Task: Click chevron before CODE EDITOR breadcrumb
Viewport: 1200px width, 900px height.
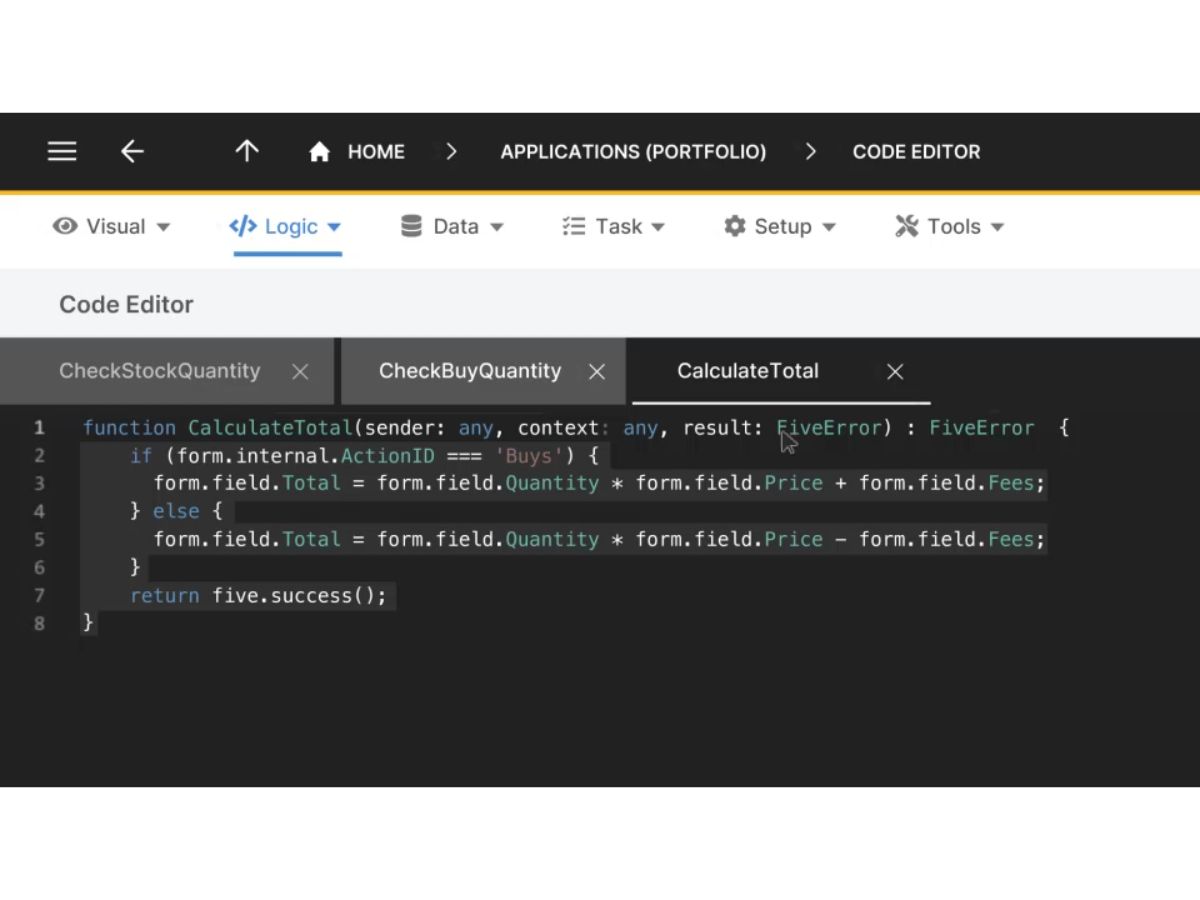Action: (x=810, y=152)
